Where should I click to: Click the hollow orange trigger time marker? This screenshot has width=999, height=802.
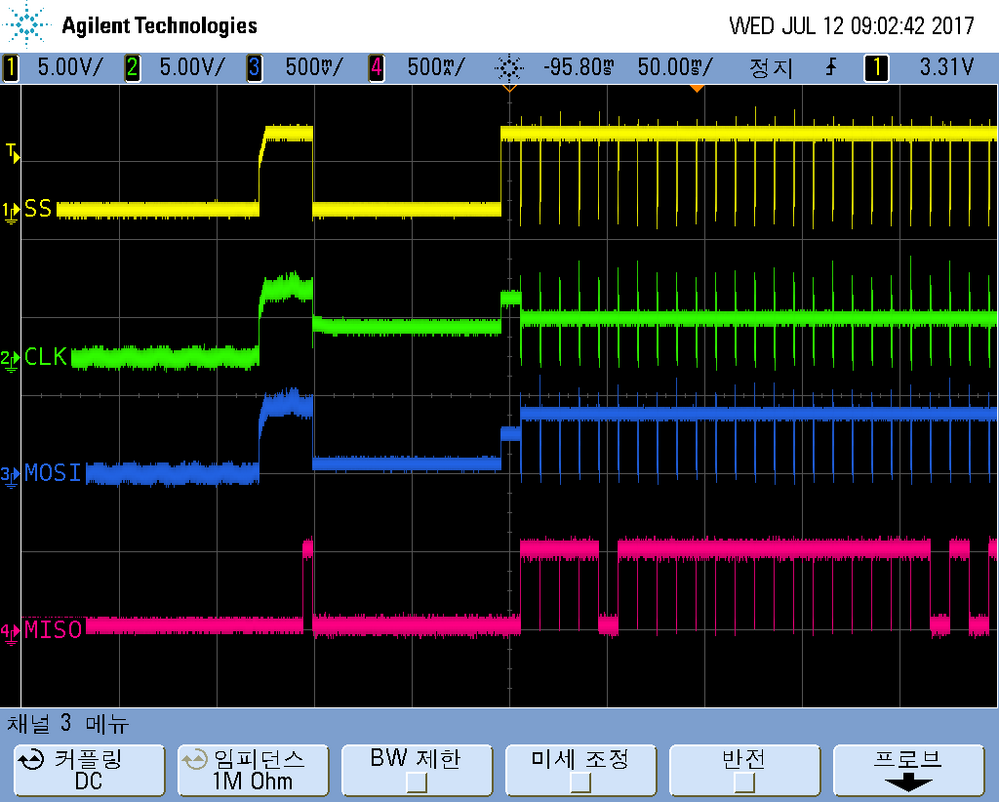click(509, 88)
